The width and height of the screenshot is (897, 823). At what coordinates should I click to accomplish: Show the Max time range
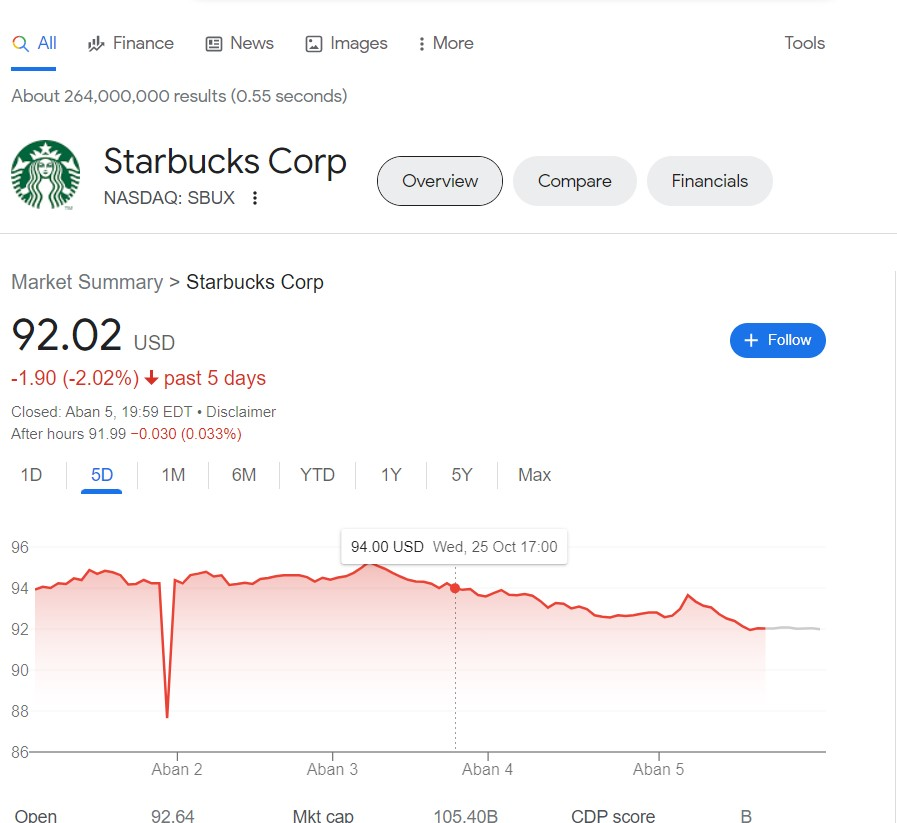click(x=534, y=475)
